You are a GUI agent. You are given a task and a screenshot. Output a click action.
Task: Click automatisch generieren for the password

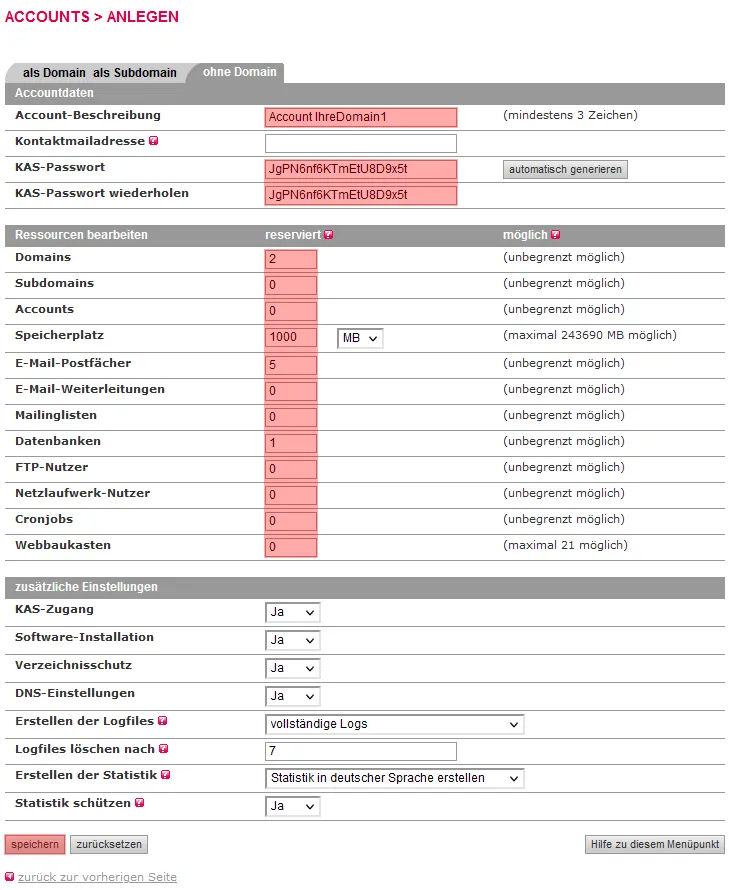click(565, 169)
